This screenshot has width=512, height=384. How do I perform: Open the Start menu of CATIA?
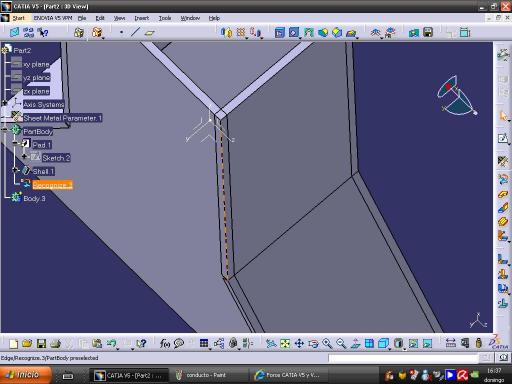click(18, 18)
